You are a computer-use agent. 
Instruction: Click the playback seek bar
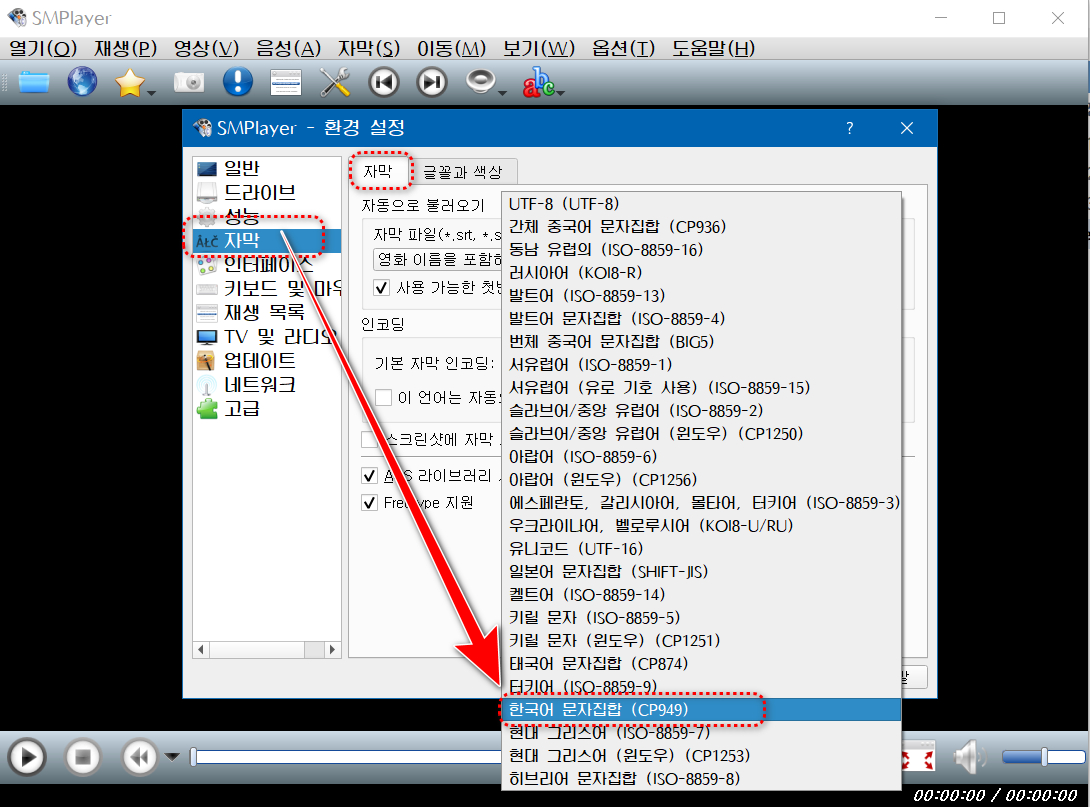346,757
